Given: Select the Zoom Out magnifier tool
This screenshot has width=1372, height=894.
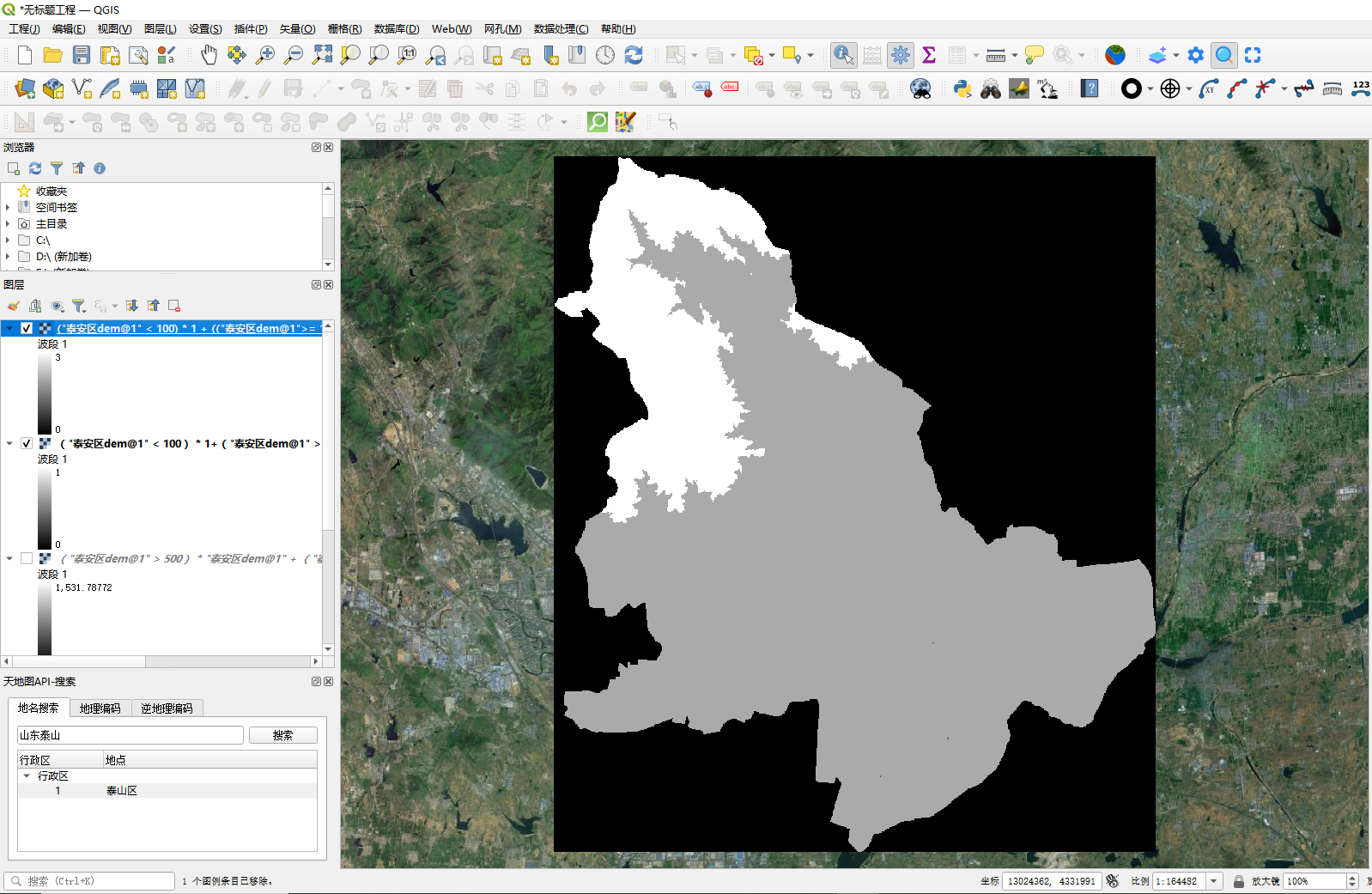Looking at the screenshot, I should [x=294, y=56].
